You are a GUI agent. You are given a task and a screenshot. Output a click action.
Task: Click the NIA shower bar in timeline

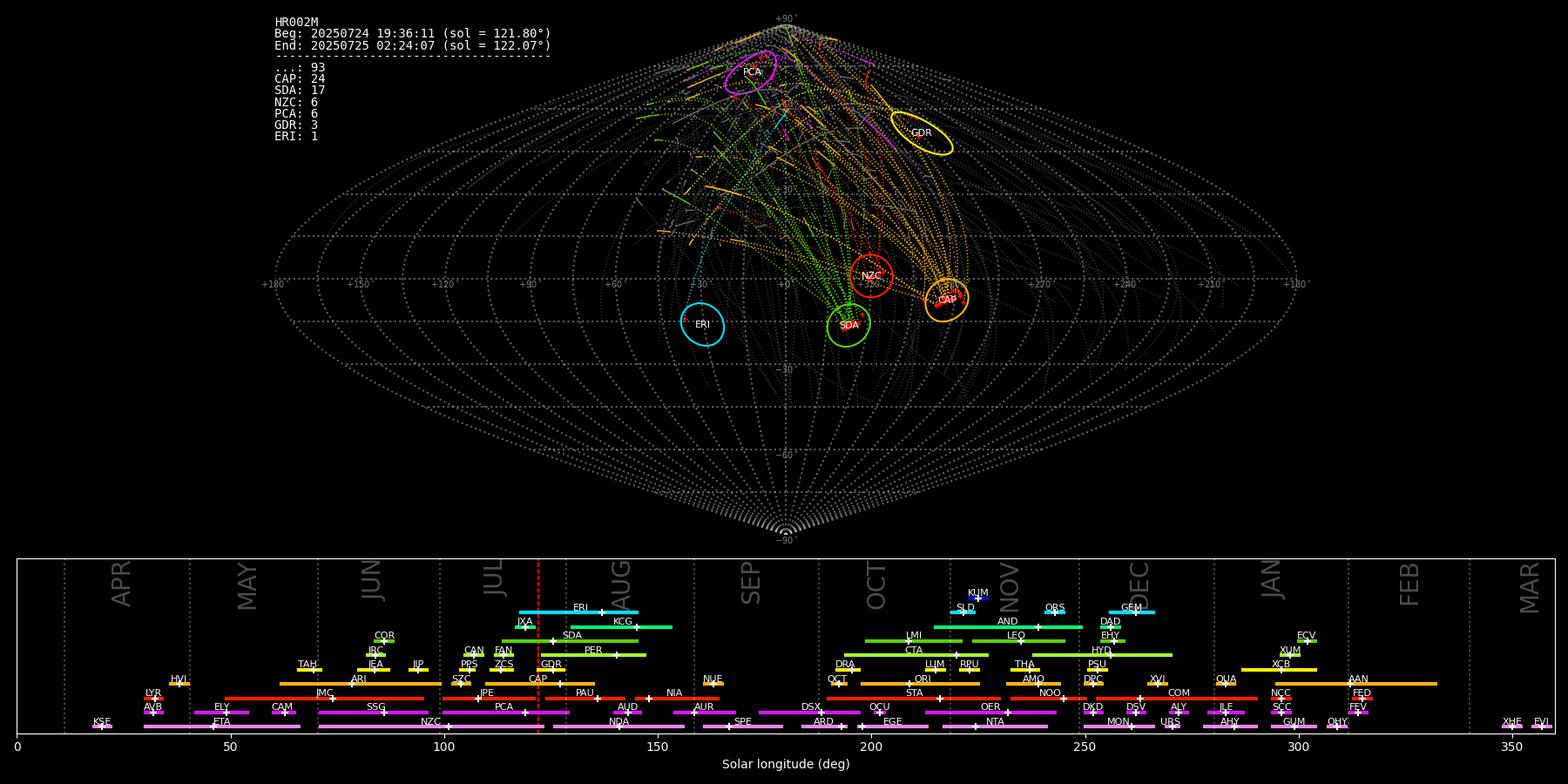pyautogui.click(x=677, y=699)
